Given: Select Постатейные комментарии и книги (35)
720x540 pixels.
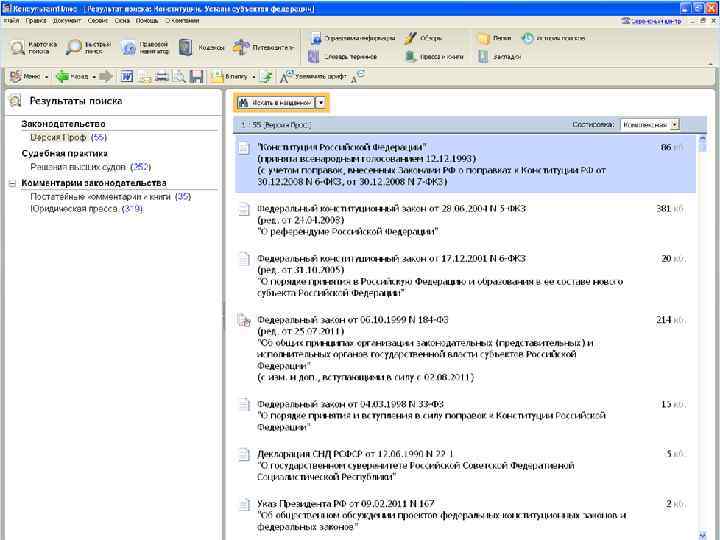Looking at the screenshot, I should (111, 197).
